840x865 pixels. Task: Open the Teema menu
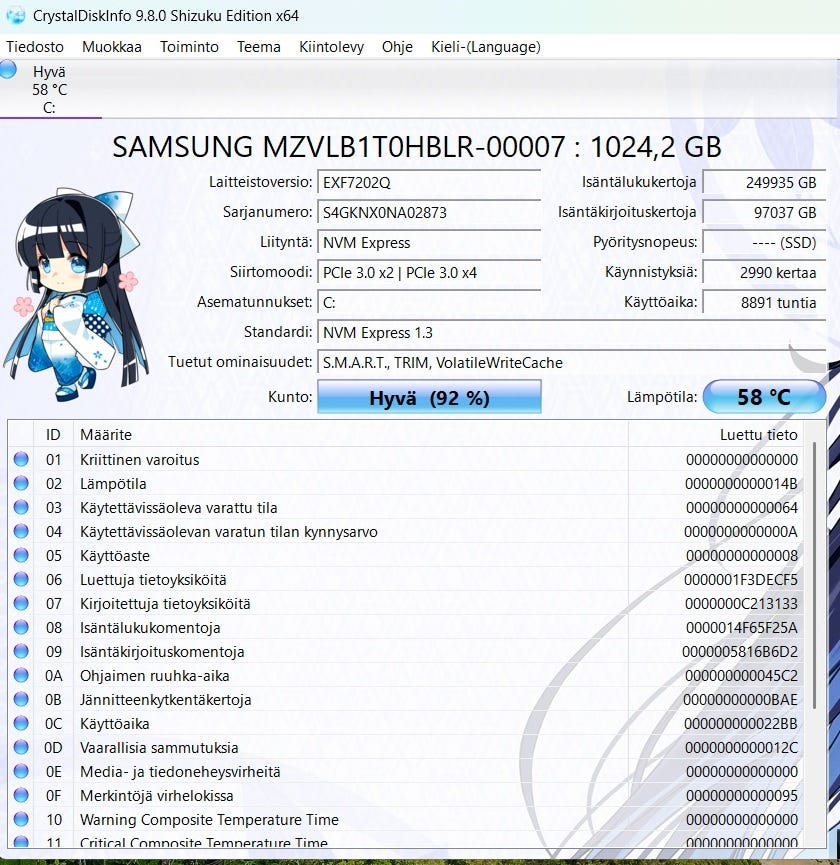(x=259, y=47)
